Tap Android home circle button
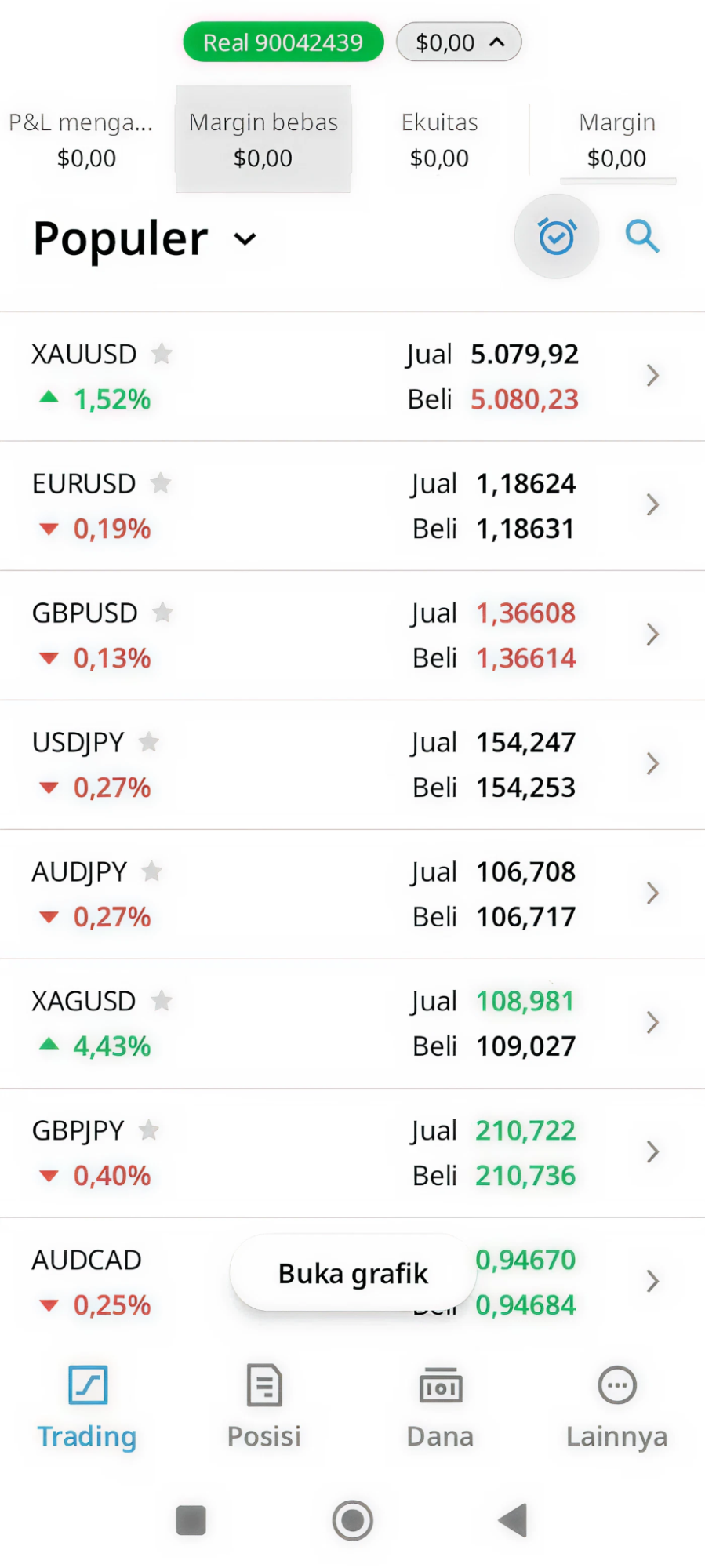The width and height of the screenshot is (705, 1568). (353, 1520)
